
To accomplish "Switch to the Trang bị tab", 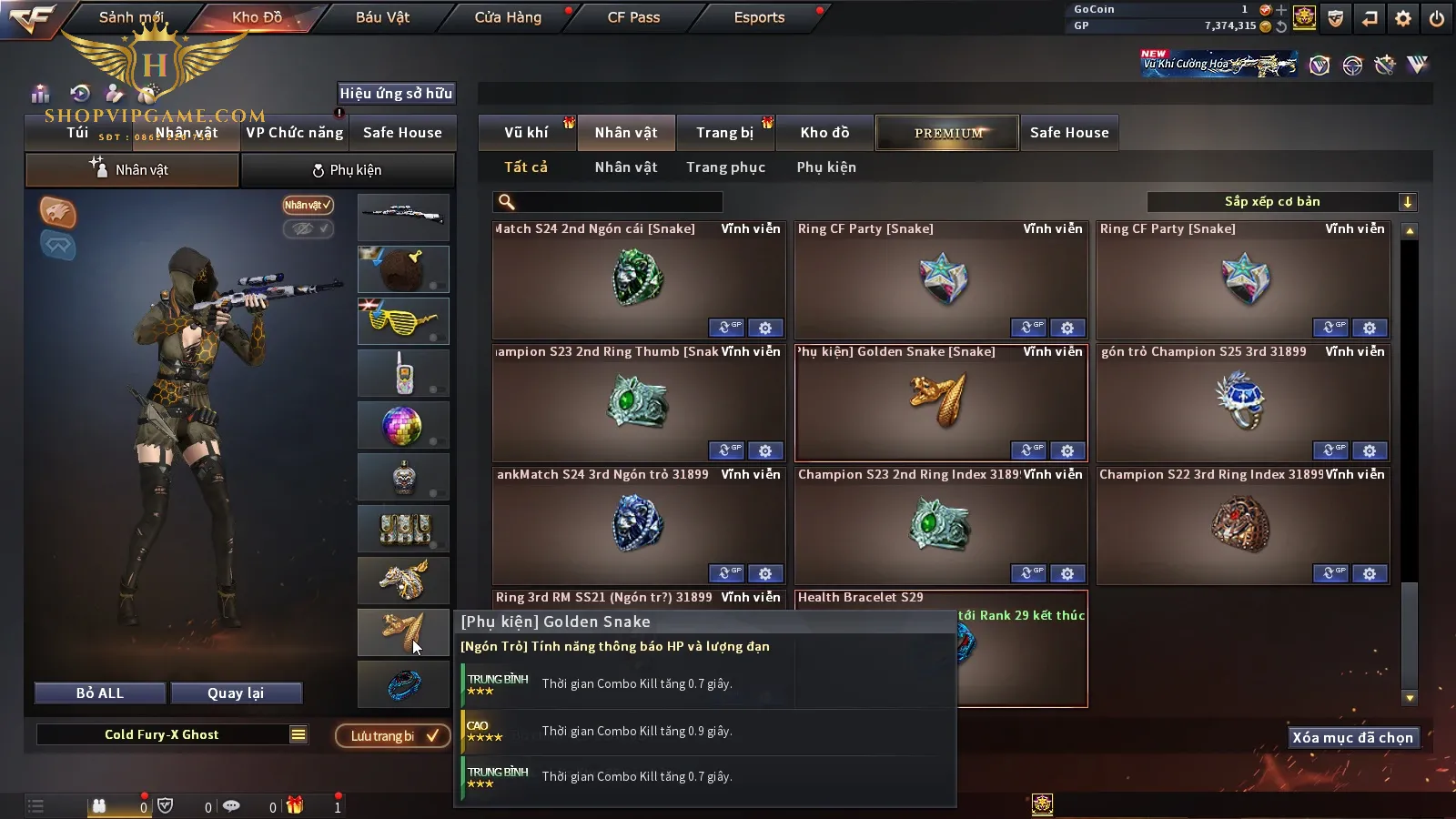I will (x=725, y=133).
